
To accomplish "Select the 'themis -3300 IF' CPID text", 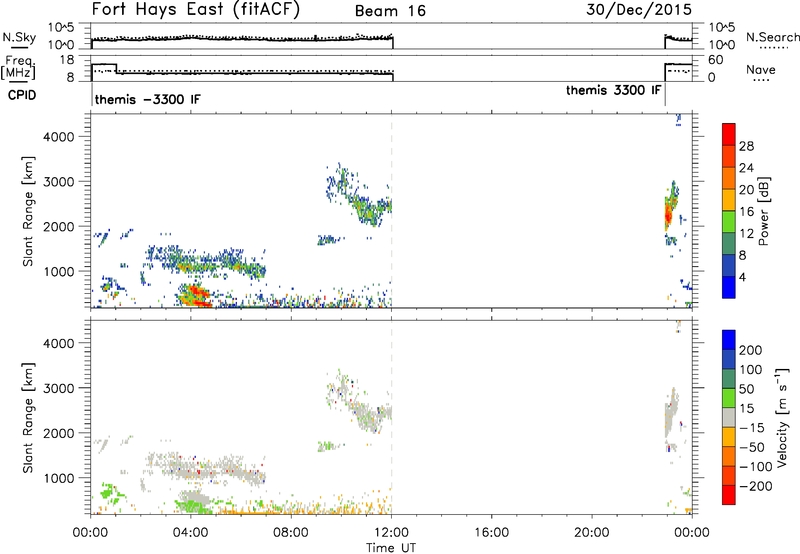I will click(x=147, y=99).
